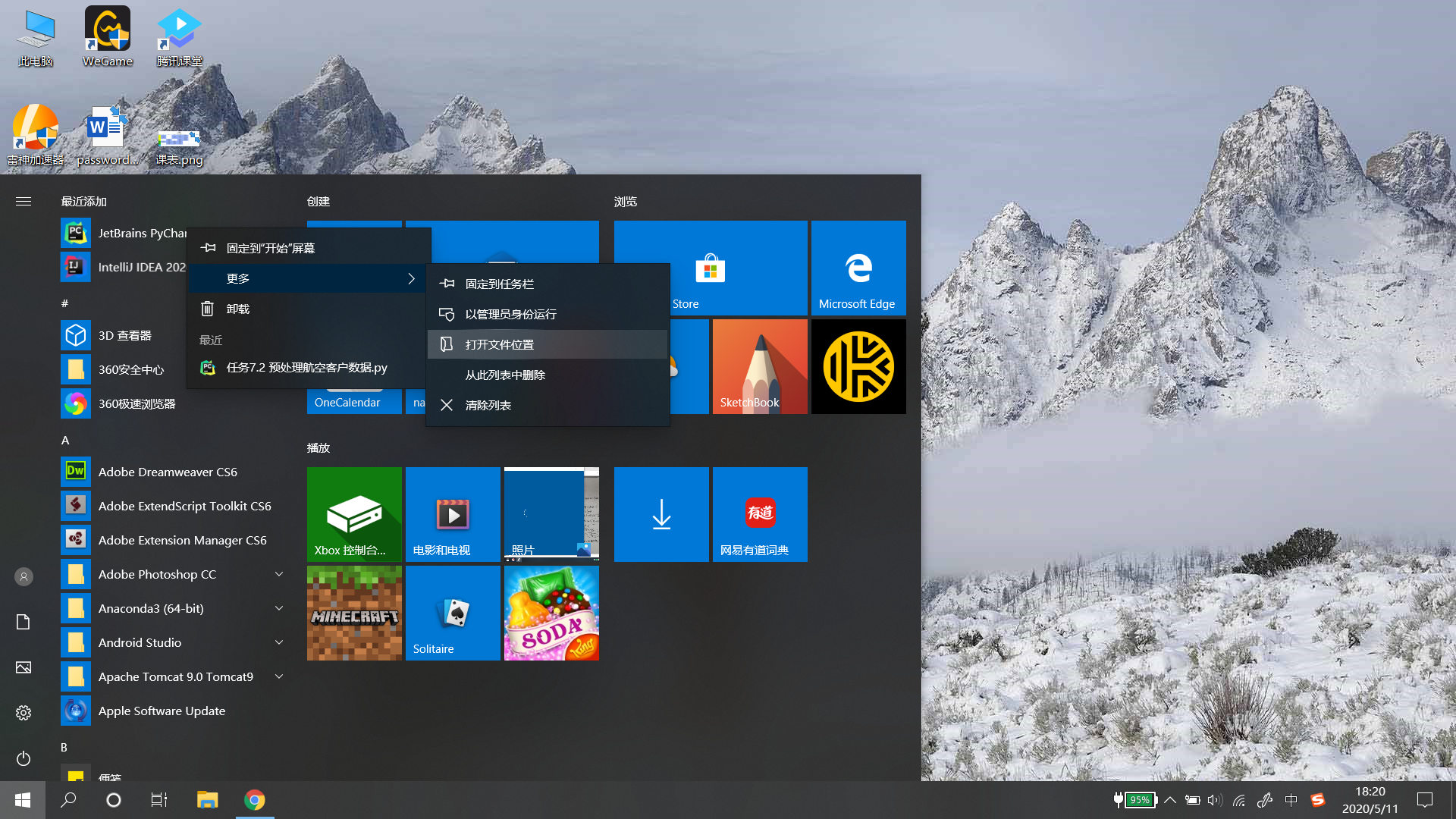Image resolution: width=1456 pixels, height=819 pixels.
Task: Open the yellow Keeper logo tile
Action: click(858, 366)
